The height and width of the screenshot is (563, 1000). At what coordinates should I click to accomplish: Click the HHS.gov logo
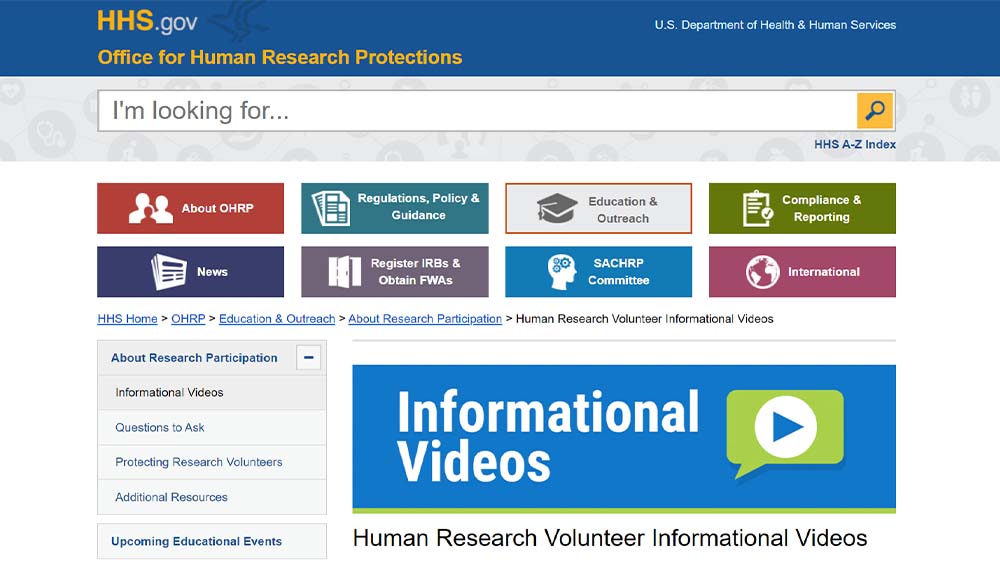pos(147,22)
